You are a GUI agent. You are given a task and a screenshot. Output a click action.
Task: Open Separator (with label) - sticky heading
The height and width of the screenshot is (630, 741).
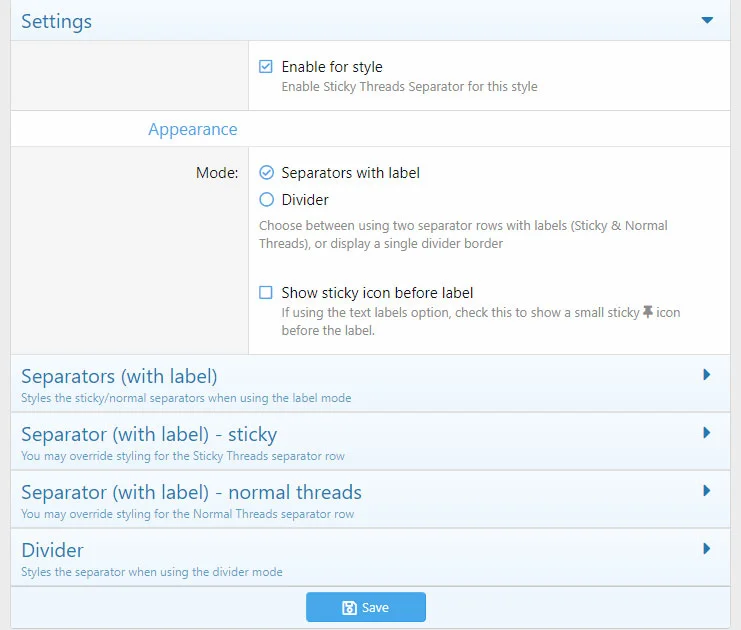(x=149, y=435)
